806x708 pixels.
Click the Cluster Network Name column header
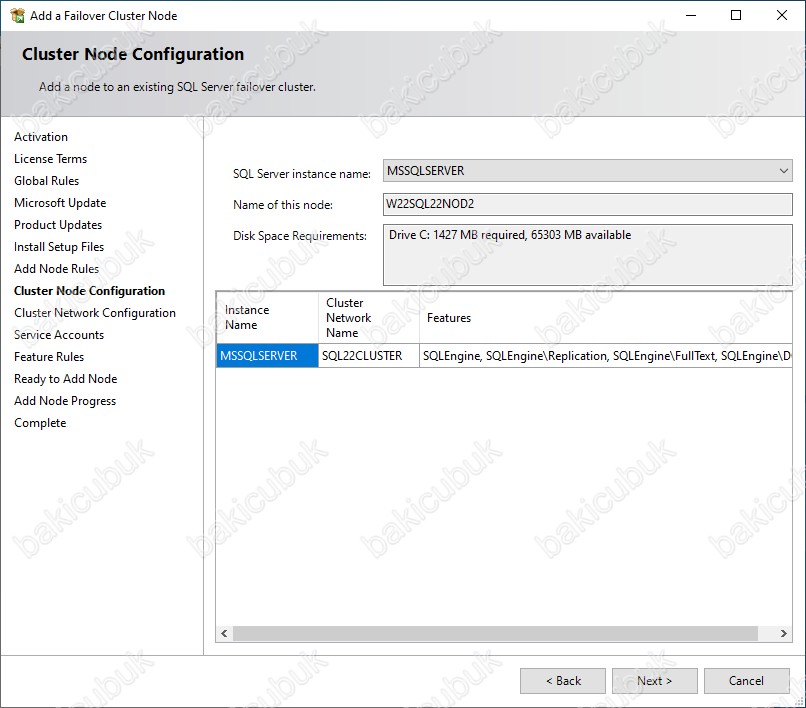point(369,318)
